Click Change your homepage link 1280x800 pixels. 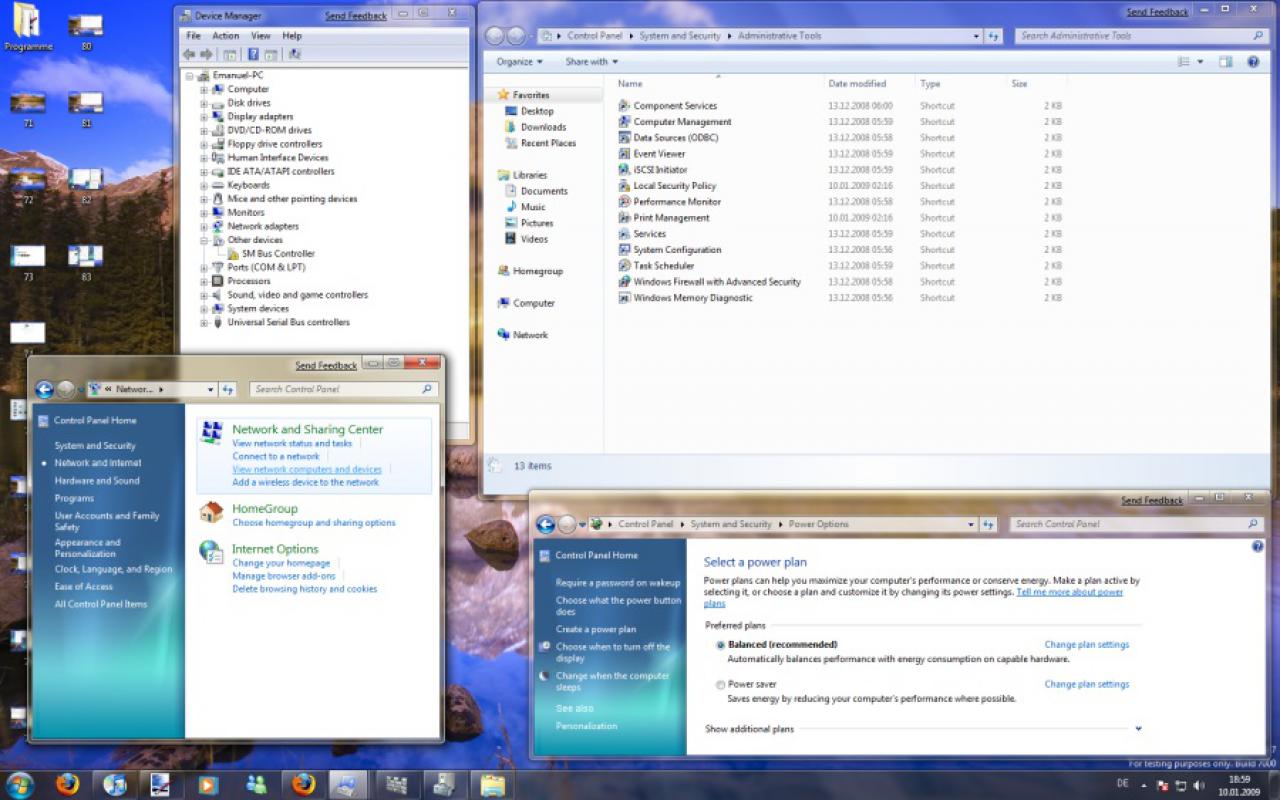[x=281, y=563]
